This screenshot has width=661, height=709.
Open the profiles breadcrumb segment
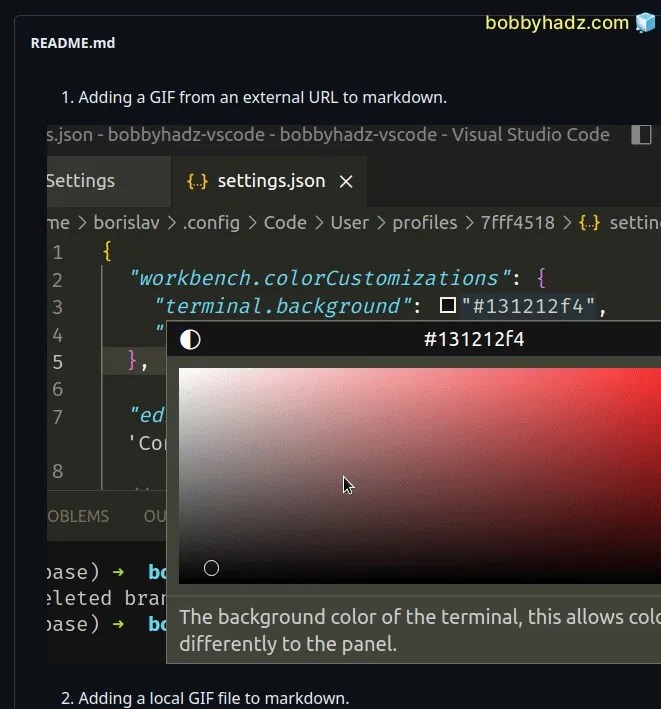(x=425, y=222)
